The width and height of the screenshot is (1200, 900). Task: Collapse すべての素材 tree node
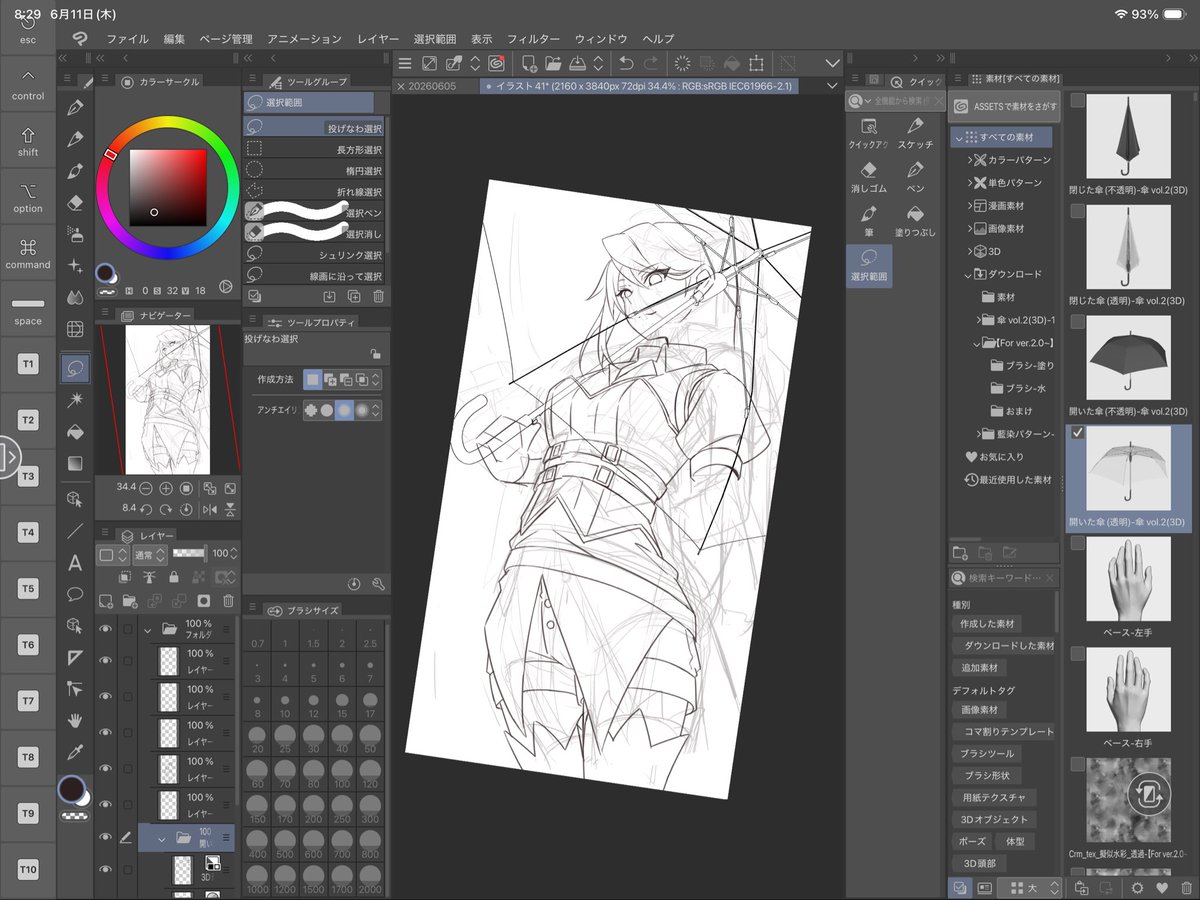click(x=959, y=137)
